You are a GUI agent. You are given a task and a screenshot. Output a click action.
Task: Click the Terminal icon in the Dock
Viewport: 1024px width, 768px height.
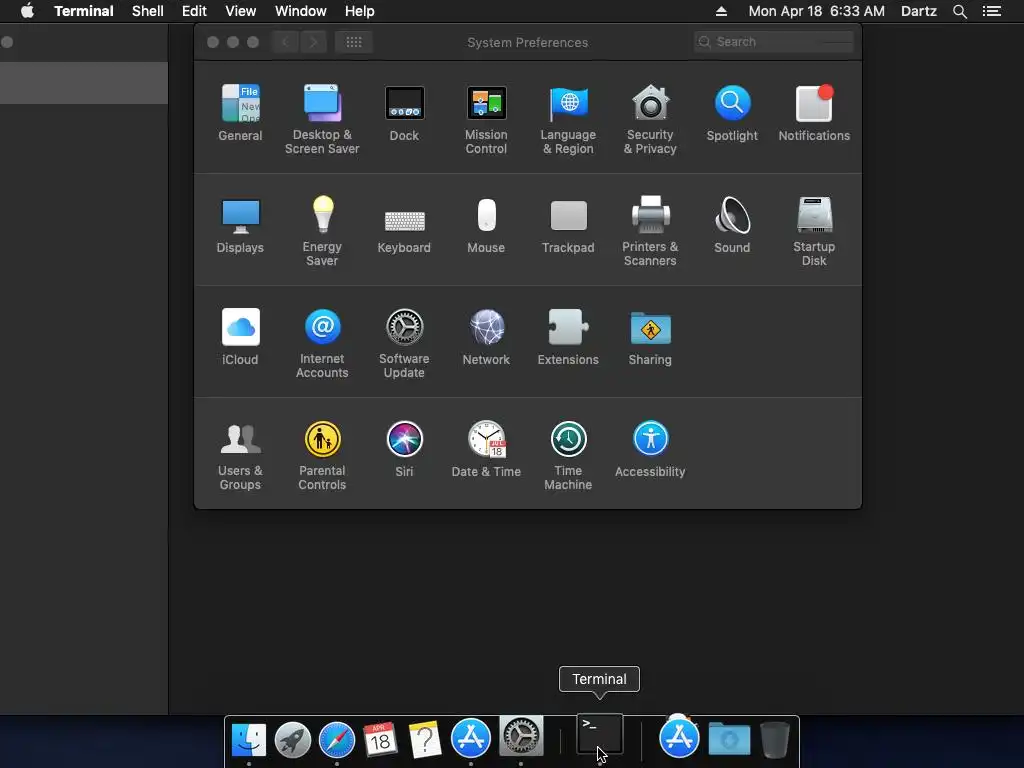pyautogui.click(x=600, y=735)
